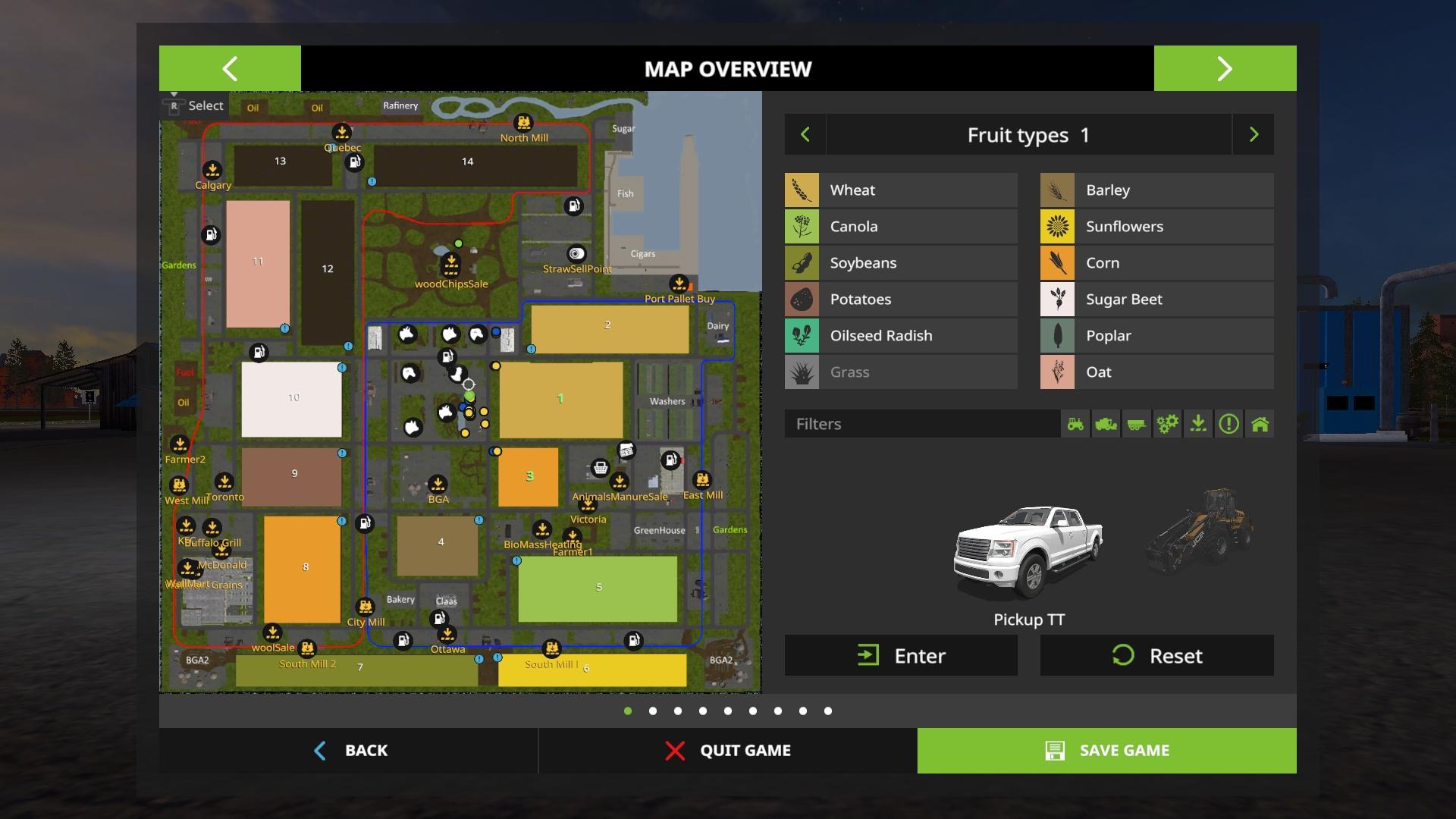Click the gears tools filter icon
This screenshot has height=819, width=1456.
[1167, 424]
